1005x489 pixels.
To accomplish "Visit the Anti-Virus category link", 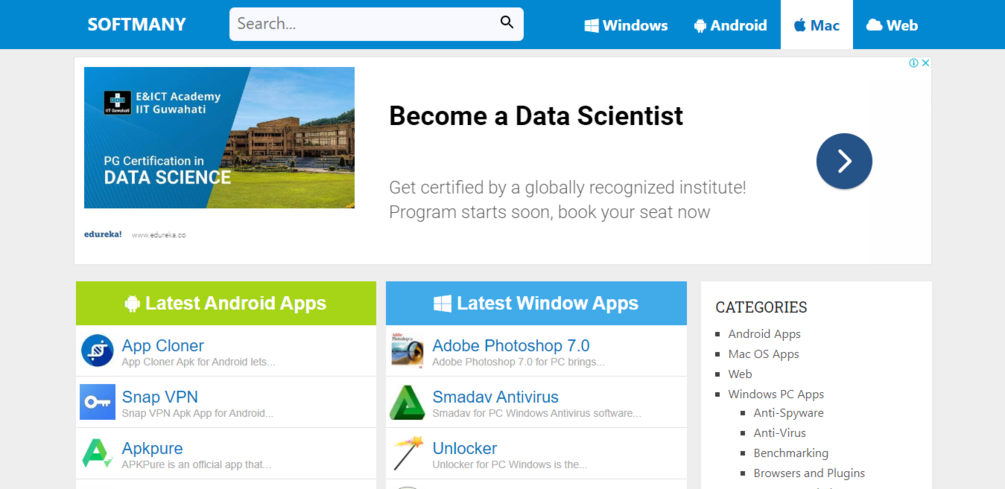I will click(x=780, y=433).
